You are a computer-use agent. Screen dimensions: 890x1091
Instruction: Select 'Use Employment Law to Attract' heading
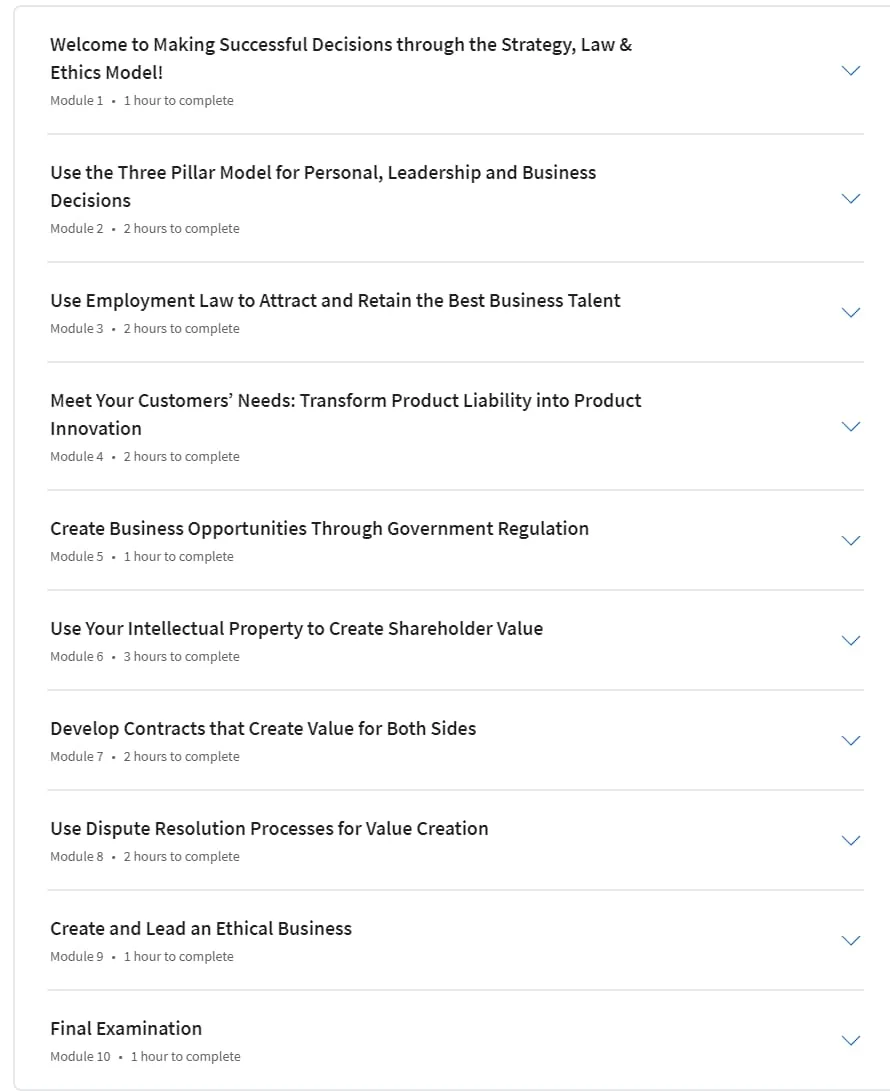tap(335, 301)
